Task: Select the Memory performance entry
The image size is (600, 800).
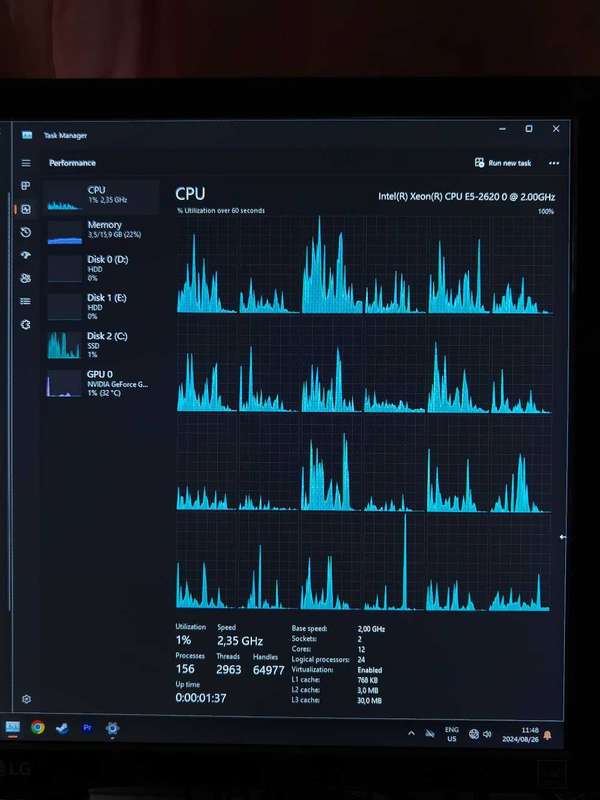Action: pos(102,232)
